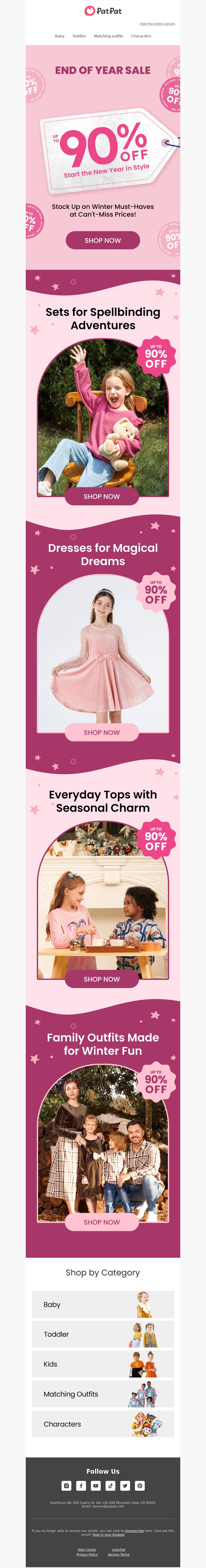Select the Baby navigation item
Viewport: 206px width, 1568px height.
coord(59,36)
